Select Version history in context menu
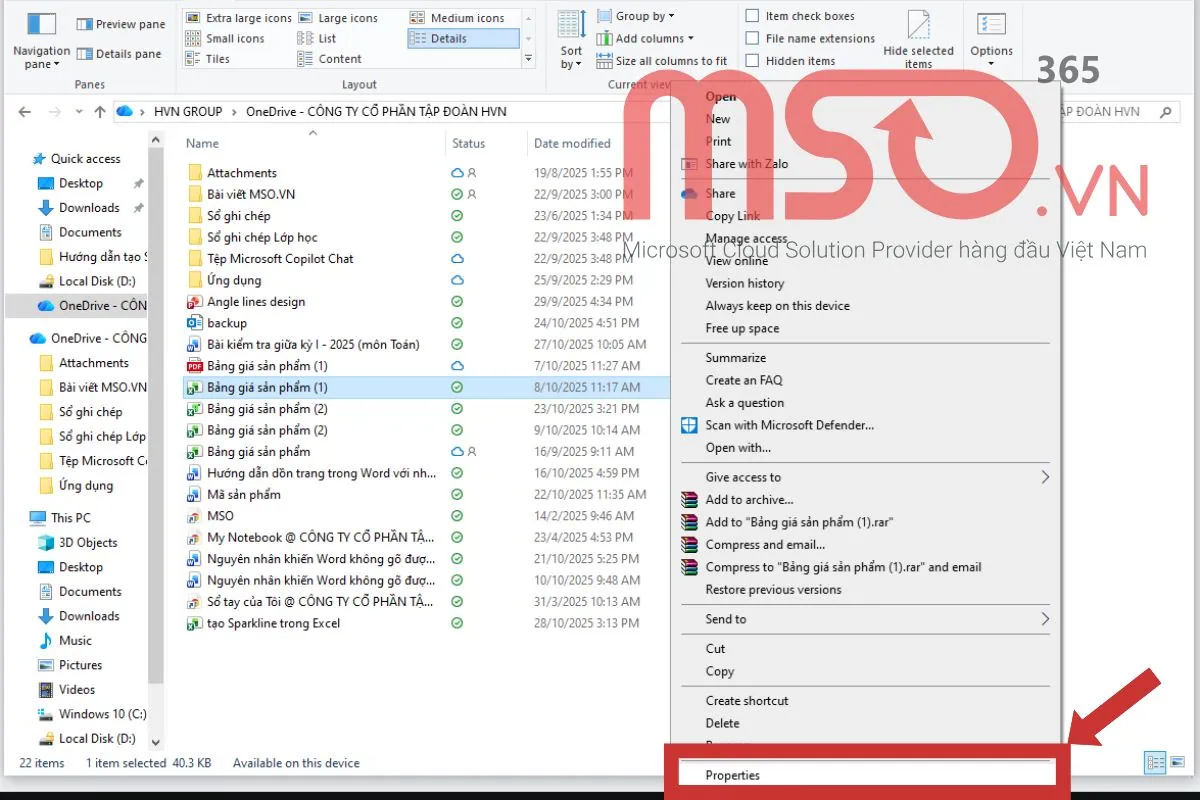This screenshot has width=1200, height=800. click(744, 283)
